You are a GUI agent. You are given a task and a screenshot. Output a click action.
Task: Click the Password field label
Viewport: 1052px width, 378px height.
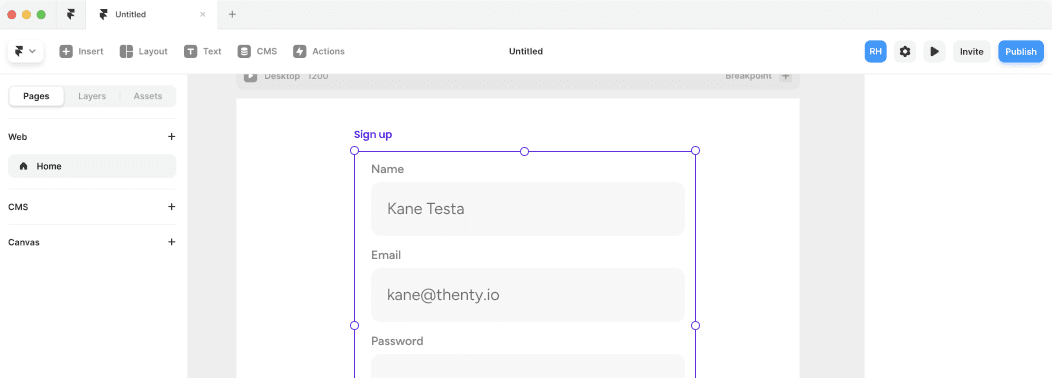[397, 341]
